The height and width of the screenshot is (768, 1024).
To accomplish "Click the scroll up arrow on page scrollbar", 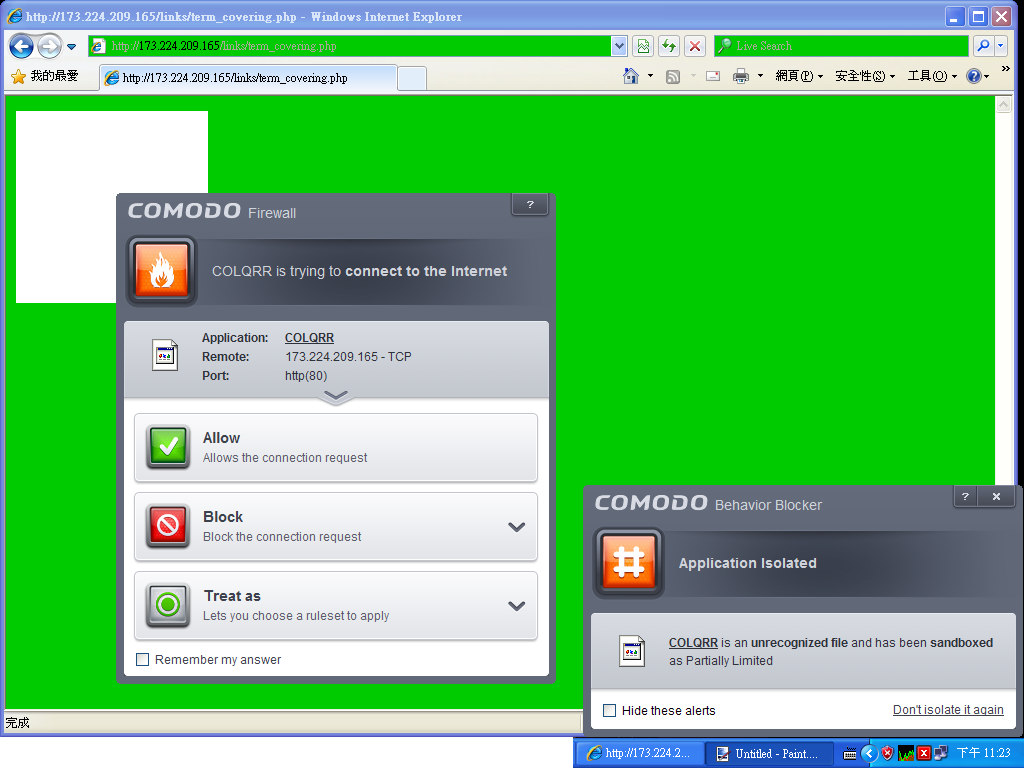I will [x=1004, y=104].
